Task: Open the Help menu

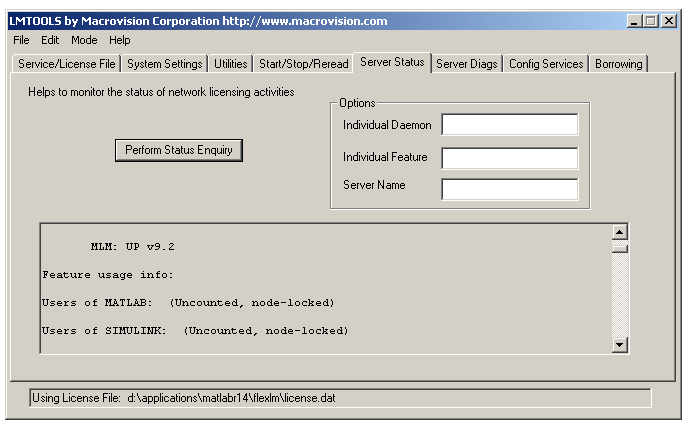Action: [x=119, y=40]
